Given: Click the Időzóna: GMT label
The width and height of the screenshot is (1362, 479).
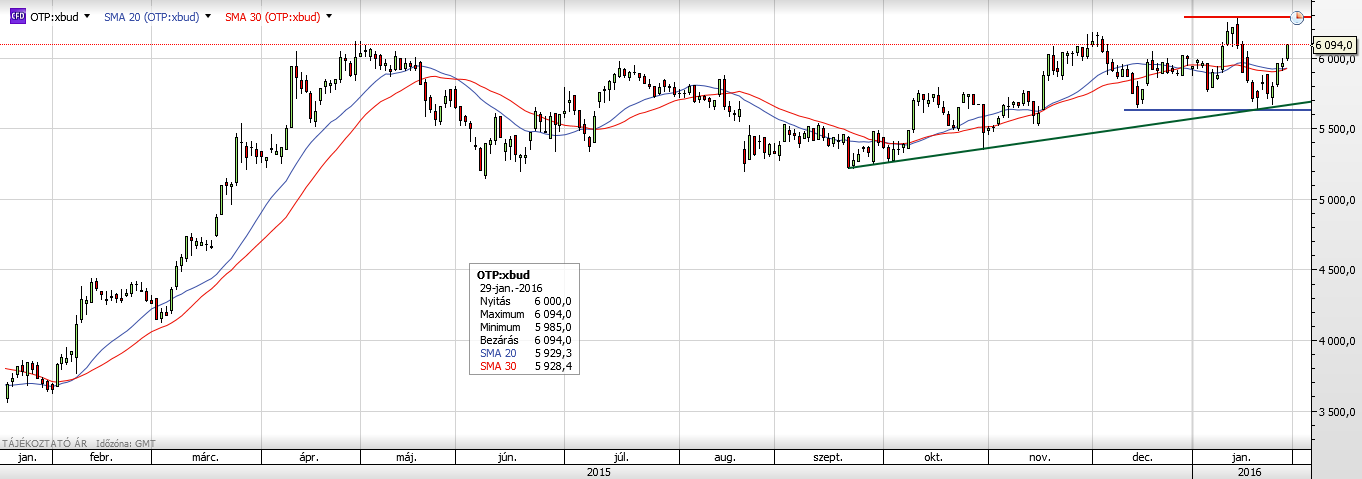Looking at the screenshot, I should coord(124,442).
